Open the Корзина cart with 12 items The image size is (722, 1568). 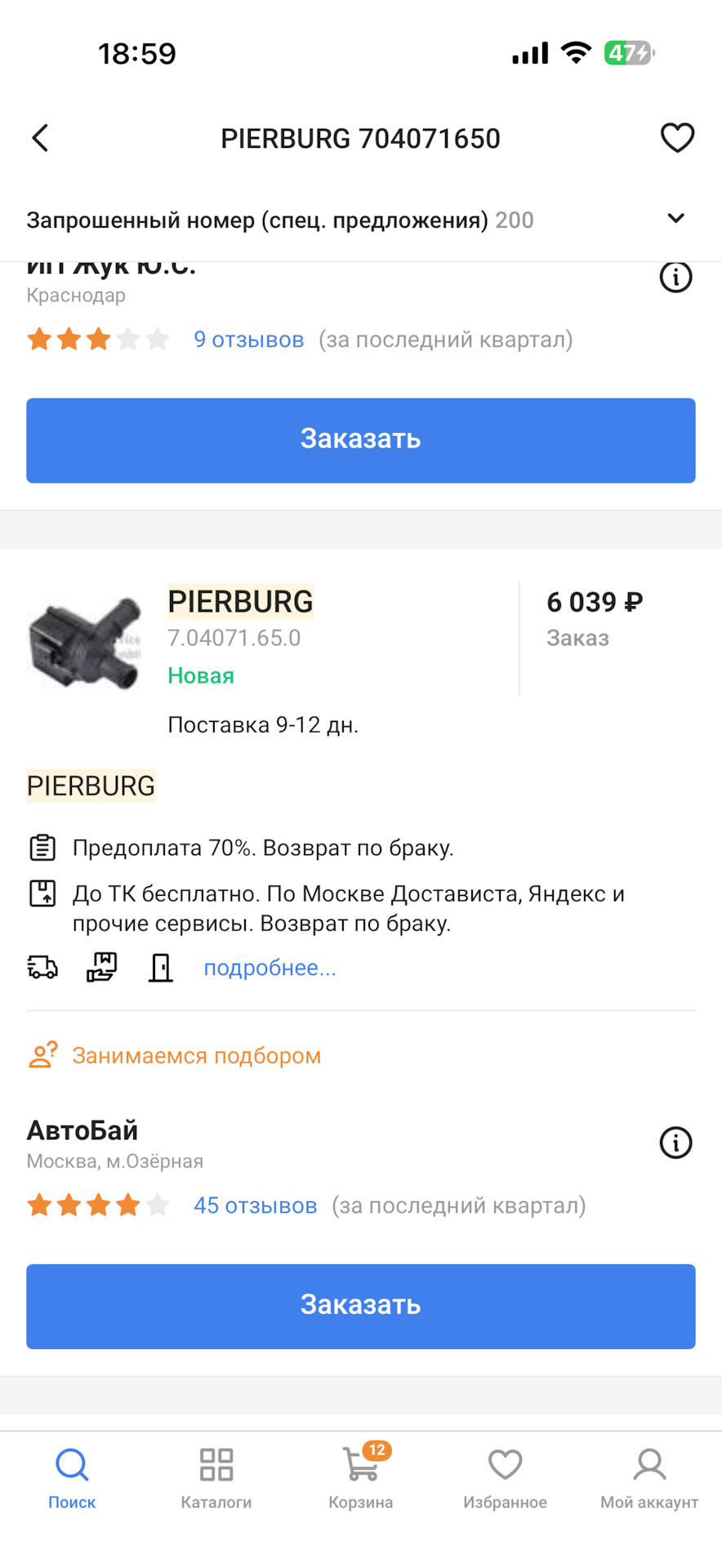361,1478
